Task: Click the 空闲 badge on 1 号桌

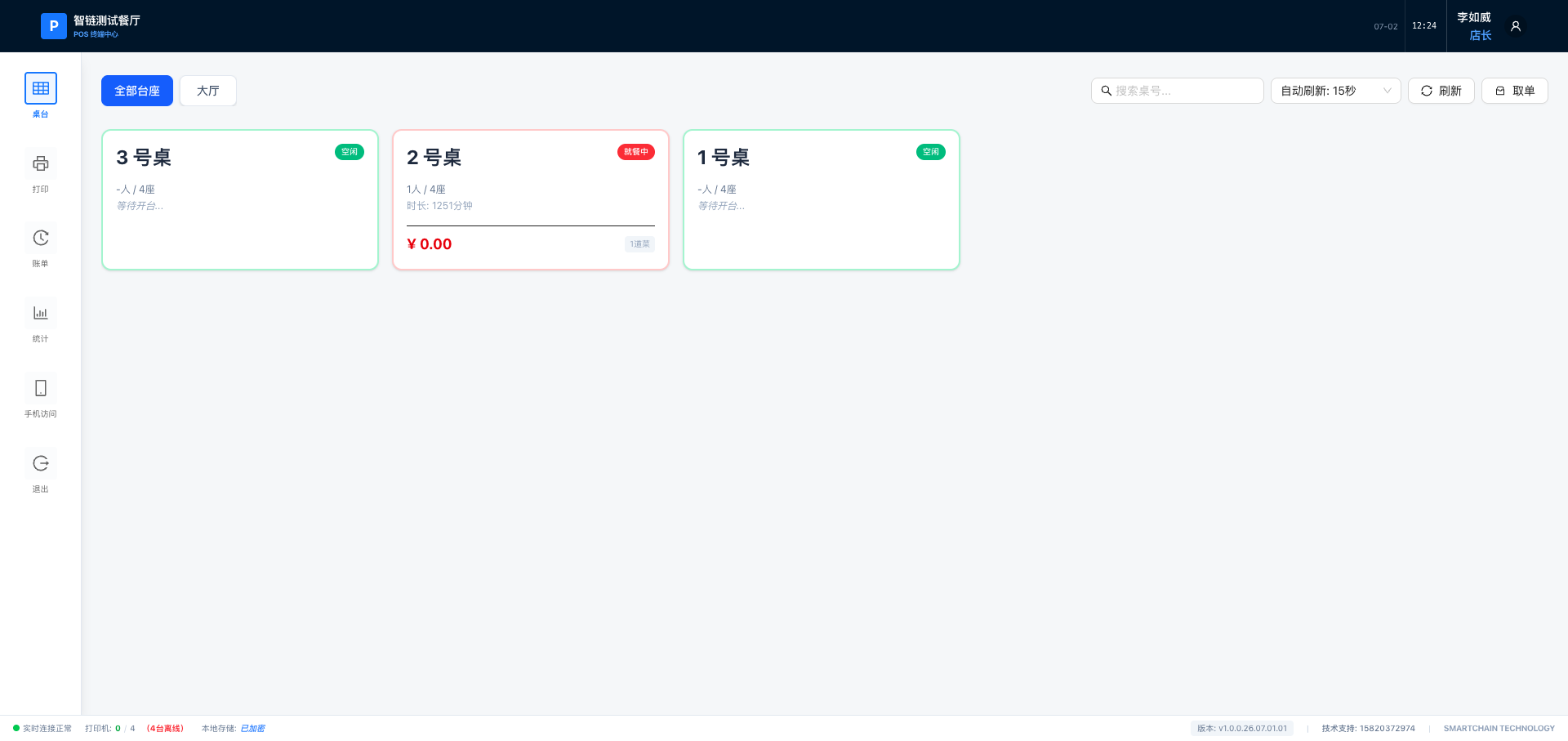Action: [931, 152]
